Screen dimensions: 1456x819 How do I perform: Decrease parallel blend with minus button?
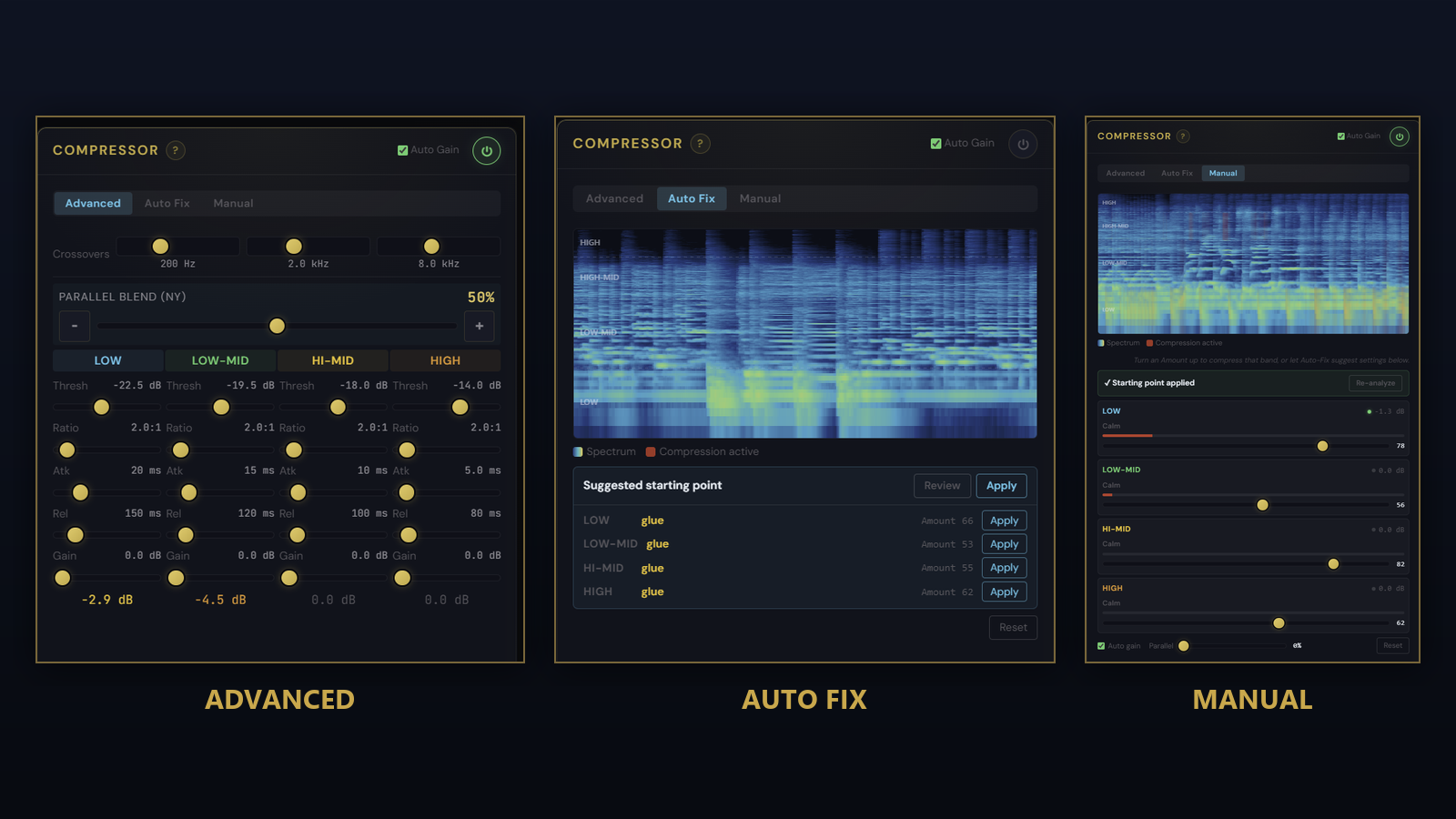[x=75, y=326]
